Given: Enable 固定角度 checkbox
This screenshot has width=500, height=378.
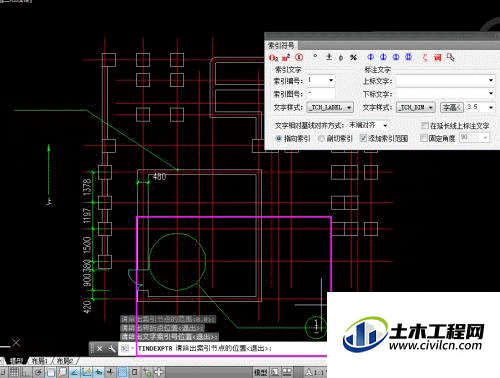Looking at the screenshot, I should tap(424, 138).
